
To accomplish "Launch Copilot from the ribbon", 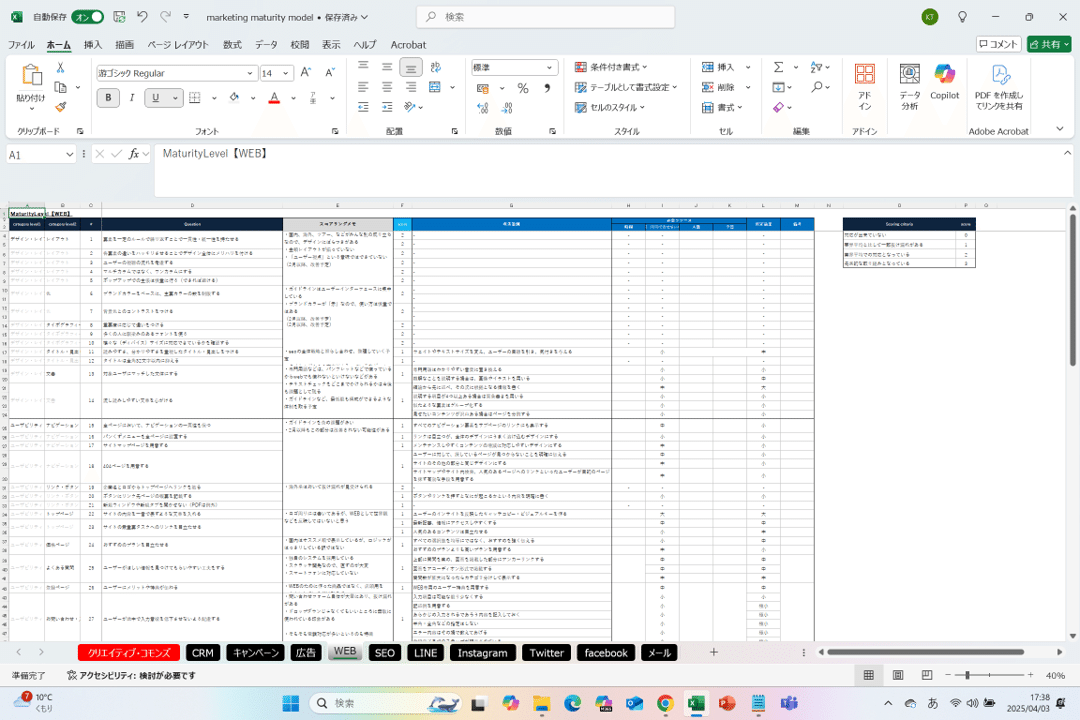I will [x=944, y=83].
